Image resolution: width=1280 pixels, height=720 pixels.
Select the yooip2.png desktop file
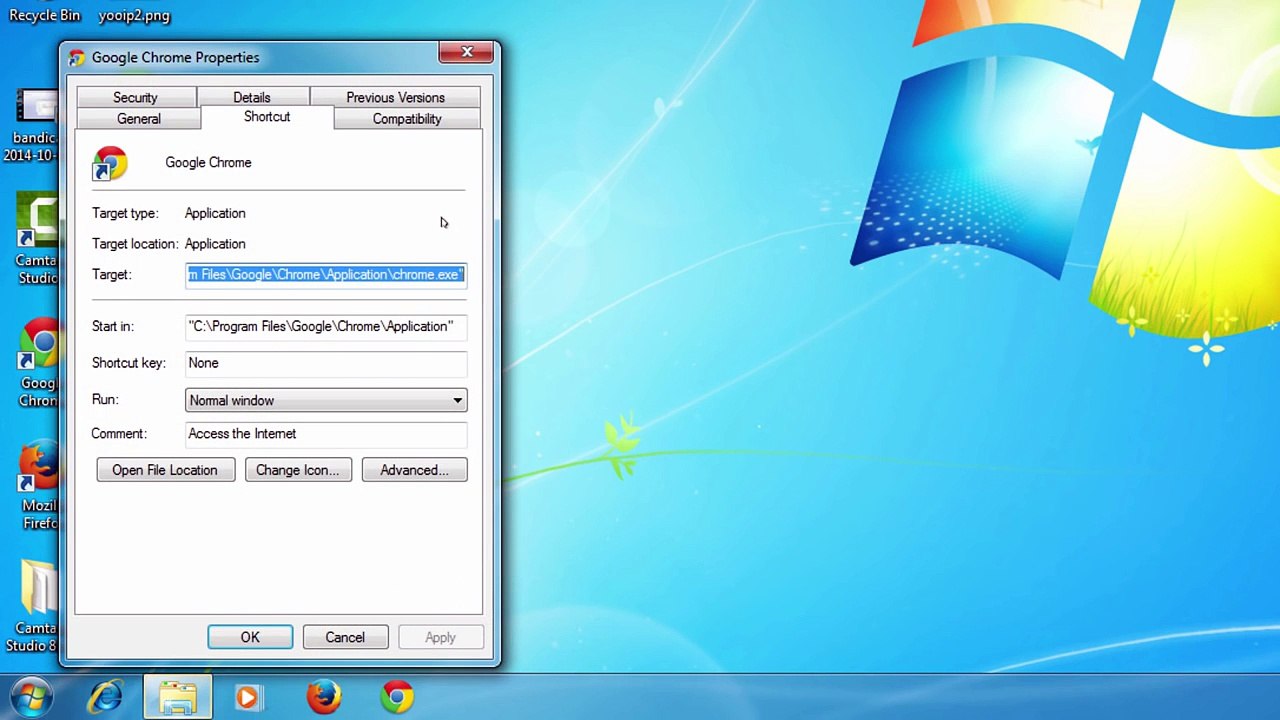(134, 15)
